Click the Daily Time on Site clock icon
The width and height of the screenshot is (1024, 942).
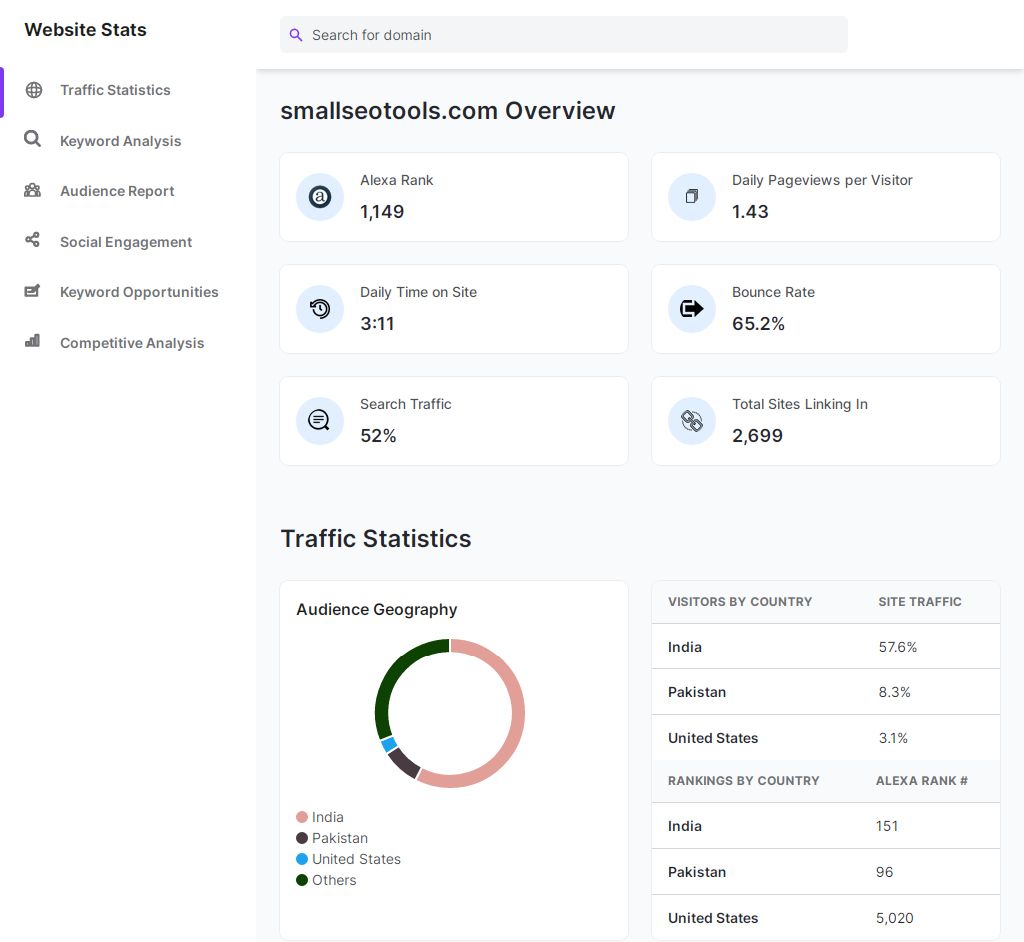pyautogui.click(x=320, y=309)
